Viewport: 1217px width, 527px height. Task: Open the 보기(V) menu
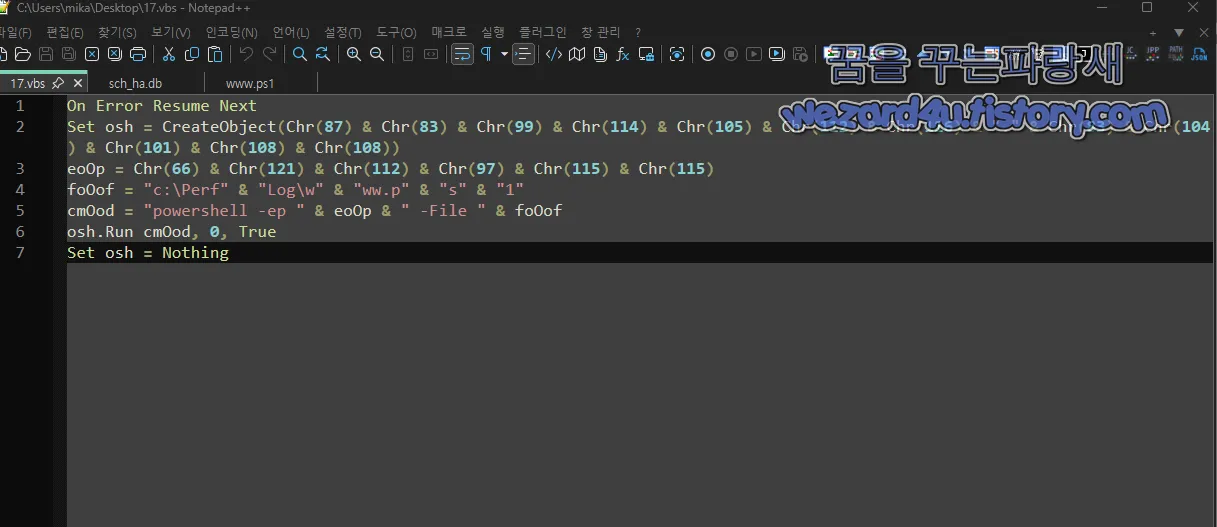point(171,33)
